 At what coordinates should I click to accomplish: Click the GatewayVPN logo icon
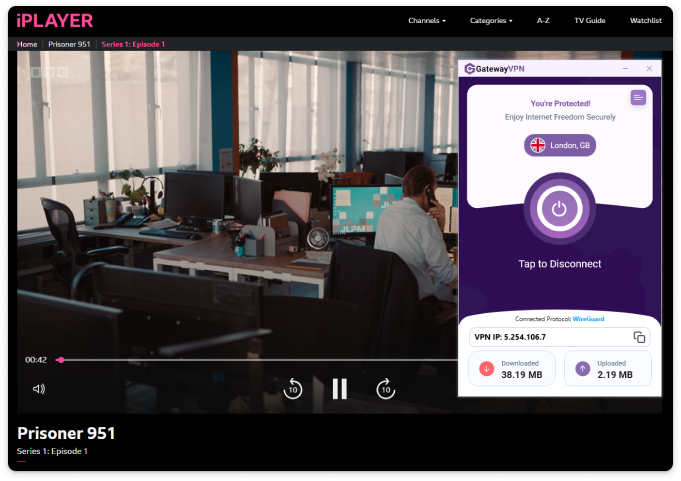pos(469,69)
